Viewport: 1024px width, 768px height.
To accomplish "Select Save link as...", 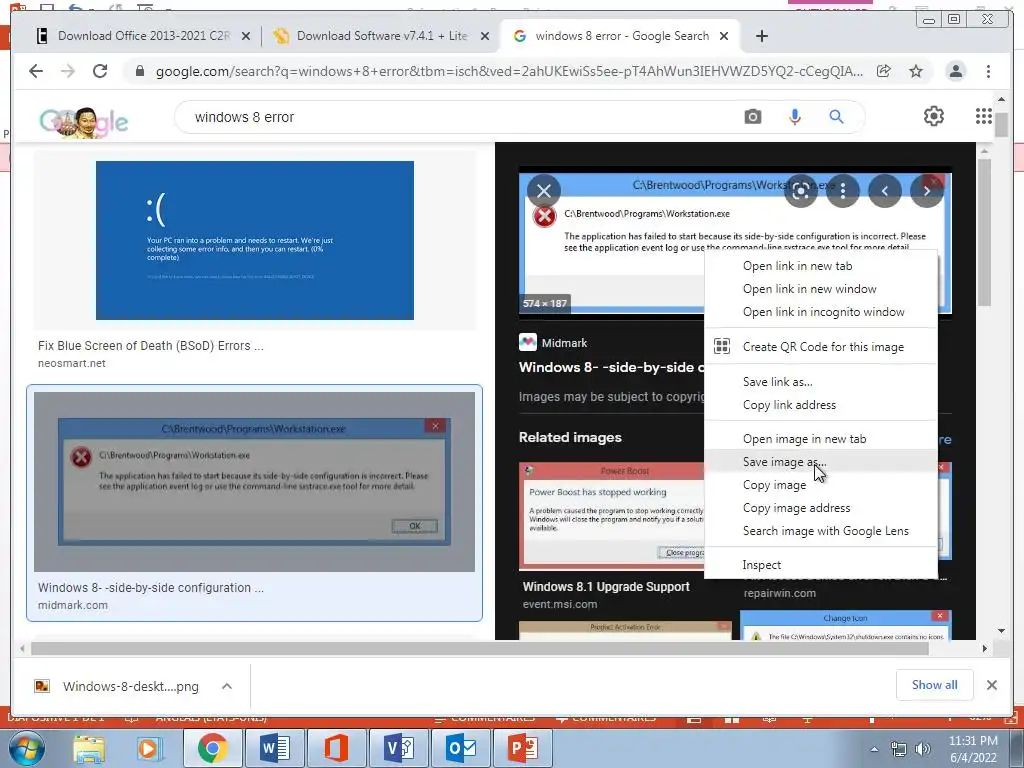I will [821, 381].
